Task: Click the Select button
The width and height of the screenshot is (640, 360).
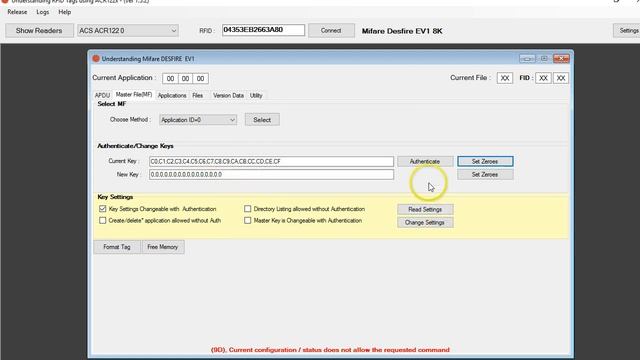Action: coord(262,120)
